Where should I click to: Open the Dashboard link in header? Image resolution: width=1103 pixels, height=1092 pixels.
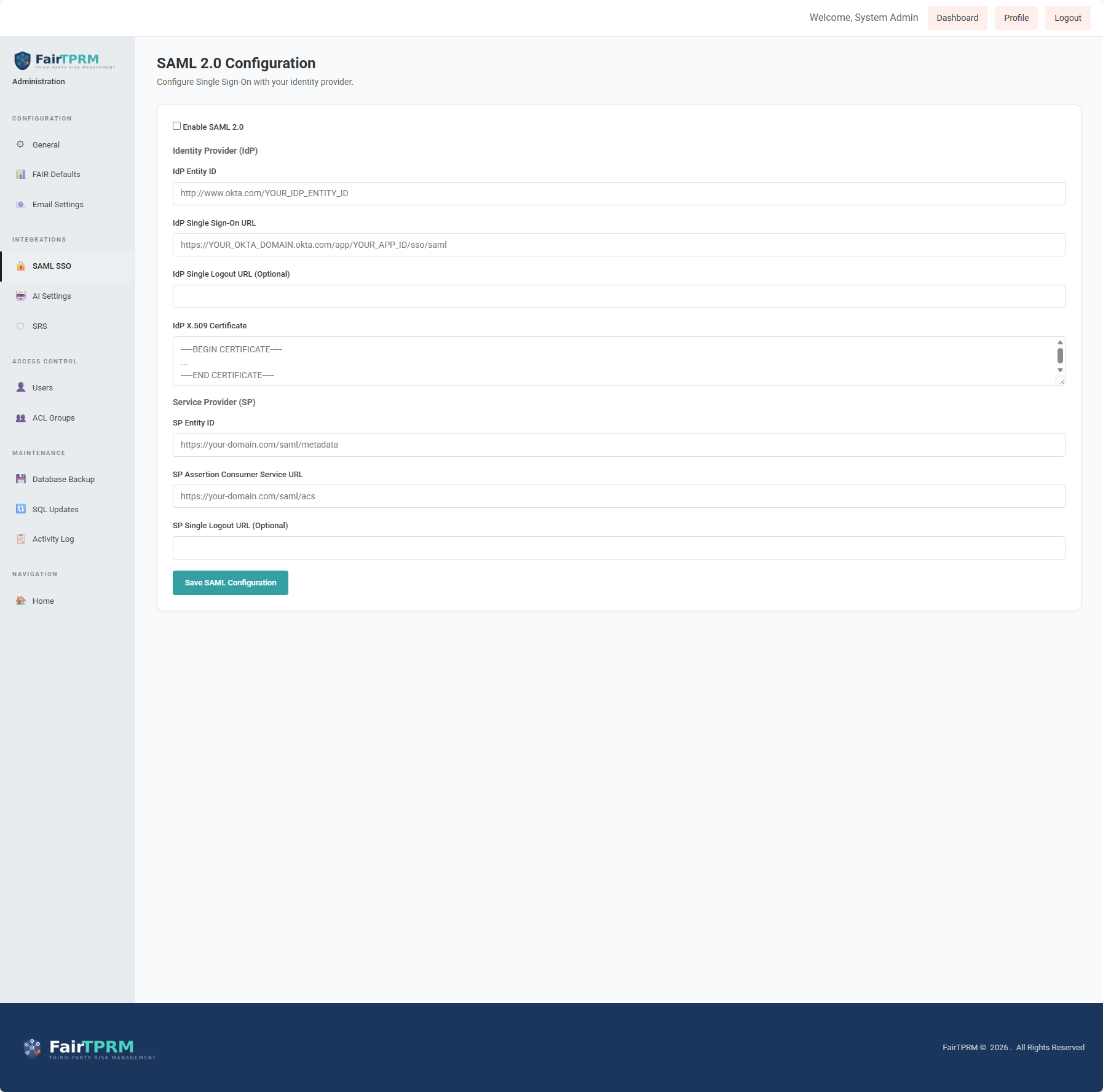[x=957, y=18]
